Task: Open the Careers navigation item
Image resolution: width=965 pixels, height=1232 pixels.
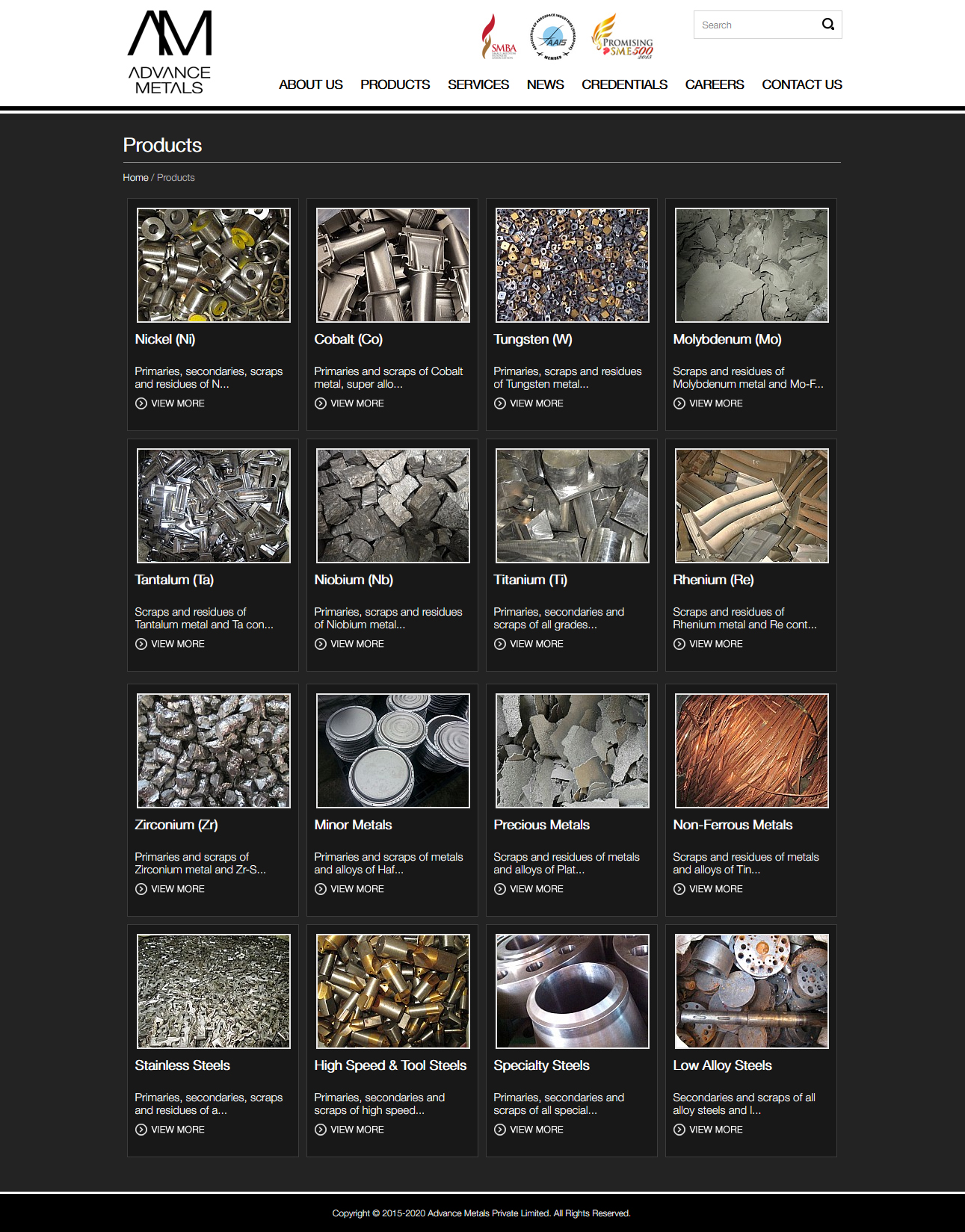Action: click(714, 84)
